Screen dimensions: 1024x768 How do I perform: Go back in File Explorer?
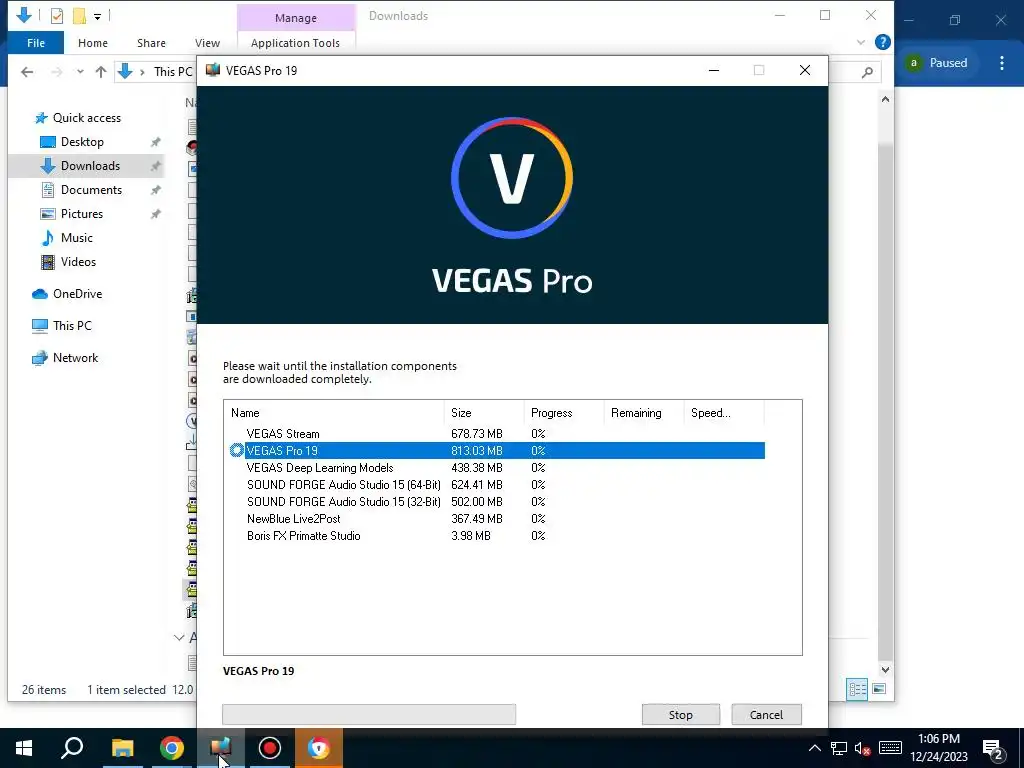(x=27, y=72)
